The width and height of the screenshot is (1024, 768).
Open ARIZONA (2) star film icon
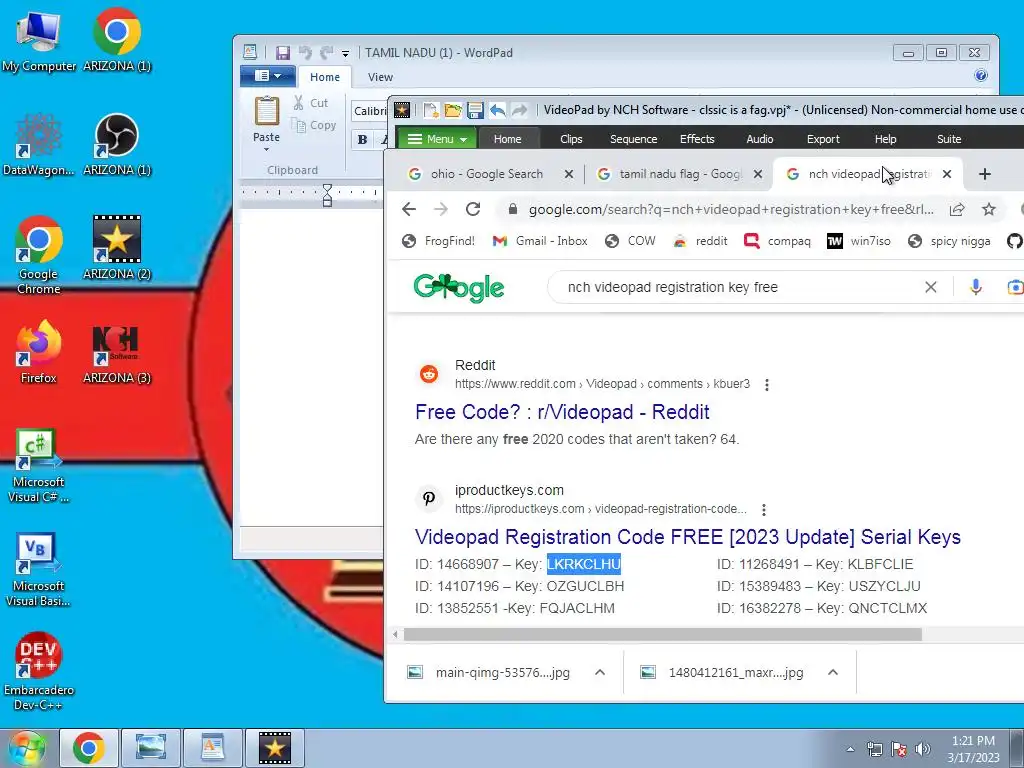[x=117, y=247]
